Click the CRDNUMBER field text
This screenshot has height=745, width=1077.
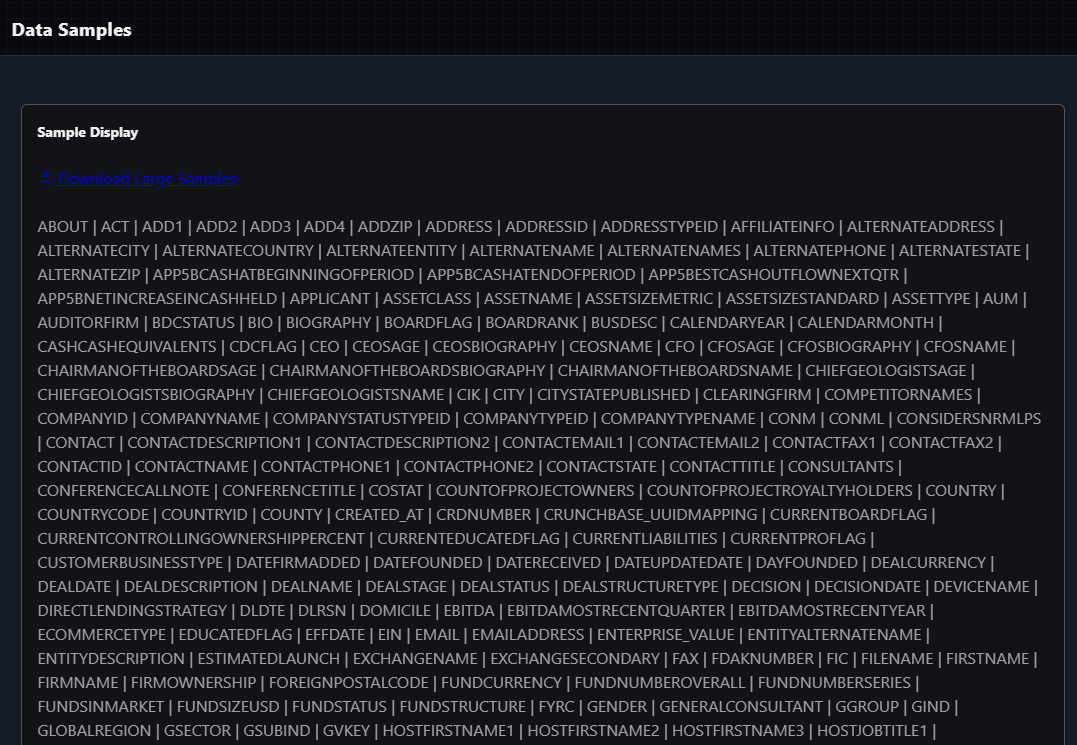pos(482,515)
